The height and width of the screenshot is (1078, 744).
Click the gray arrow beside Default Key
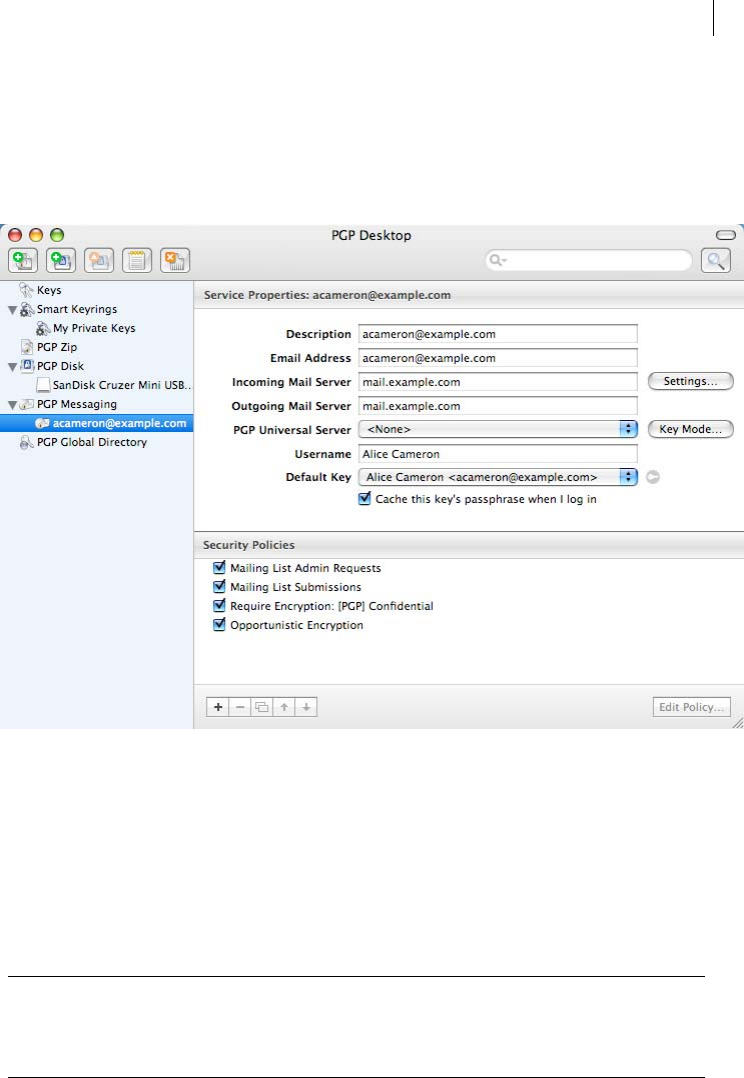(x=653, y=477)
